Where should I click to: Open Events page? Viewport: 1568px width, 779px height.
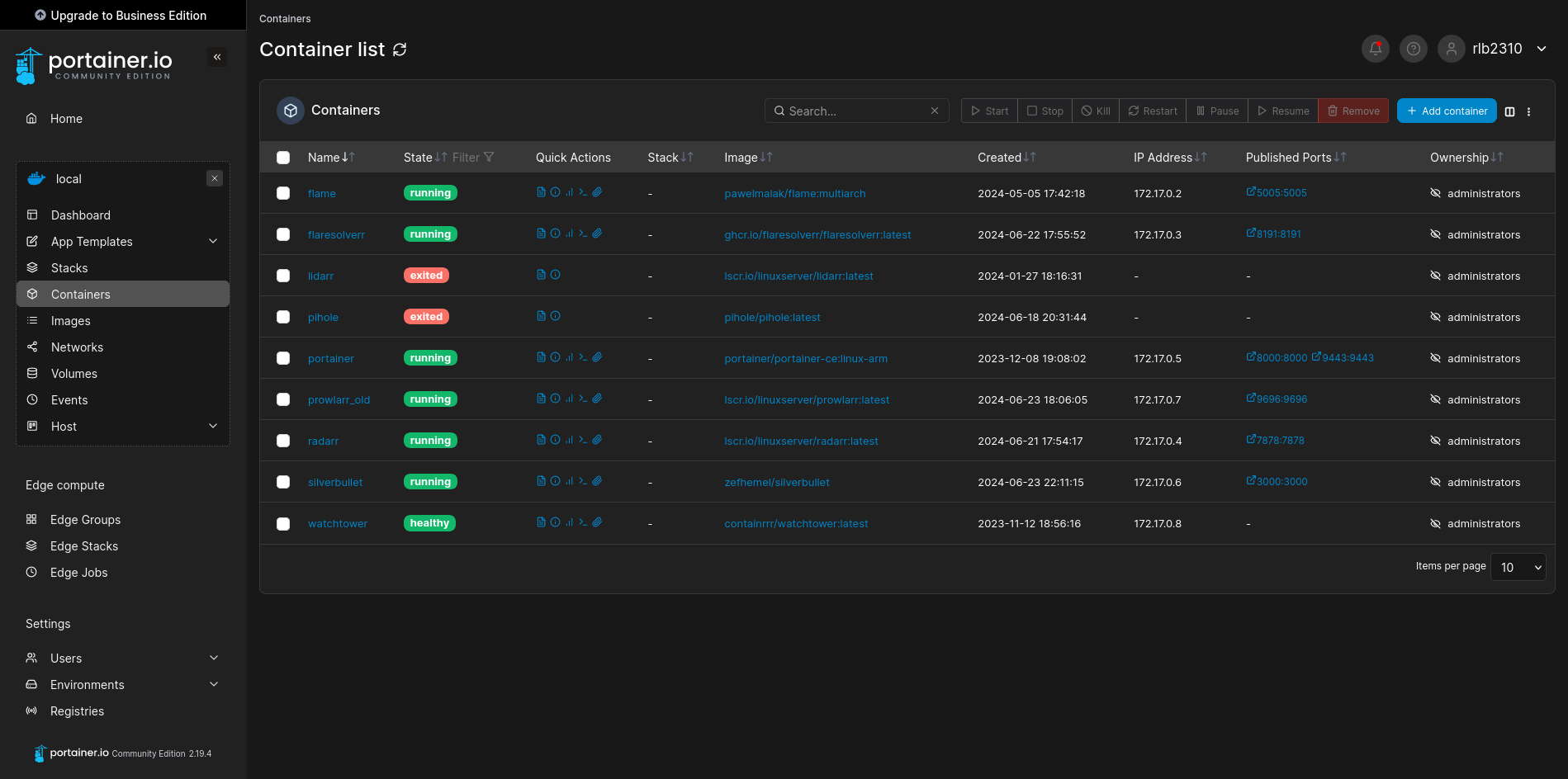tap(123, 399)
